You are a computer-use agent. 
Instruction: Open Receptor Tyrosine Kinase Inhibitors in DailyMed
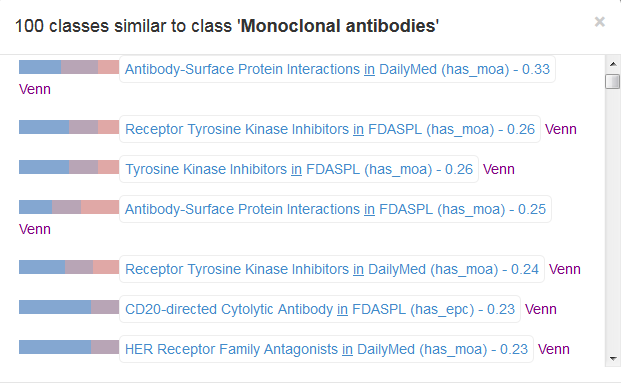[x=332, y=269]
